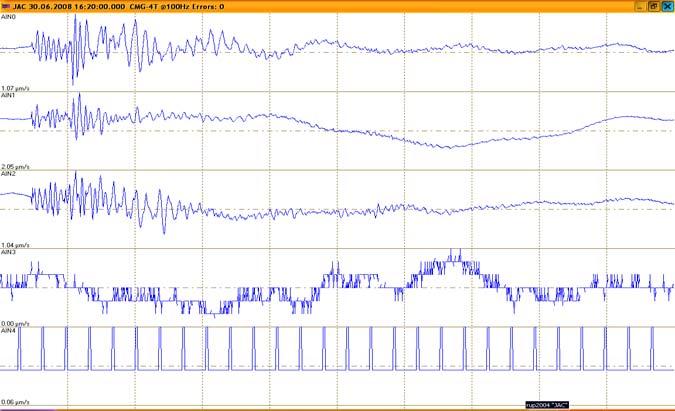
Task: Minimize the JAC waveform window
Action: pos(640,6)
